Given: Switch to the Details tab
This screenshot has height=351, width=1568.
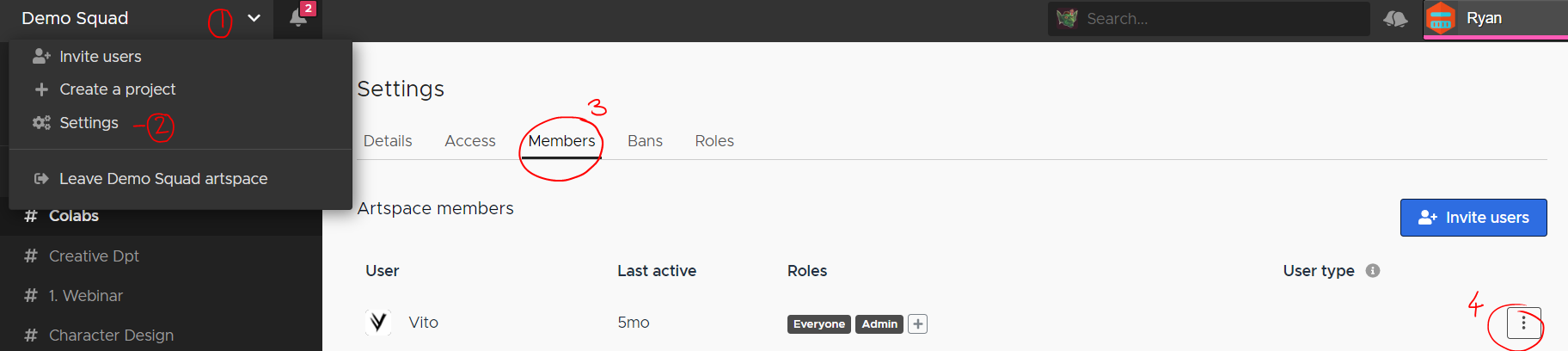Looking at the screenshot, I should point(388,141).
